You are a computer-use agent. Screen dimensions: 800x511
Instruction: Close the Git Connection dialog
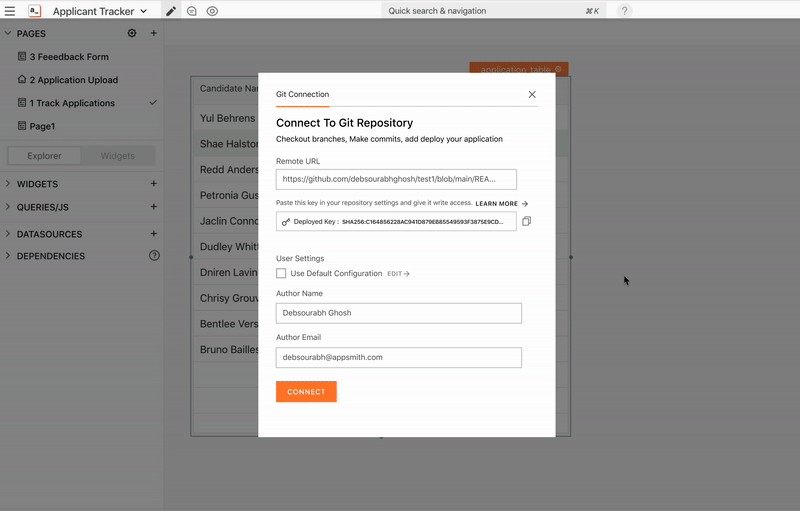(x=532, y=94)
